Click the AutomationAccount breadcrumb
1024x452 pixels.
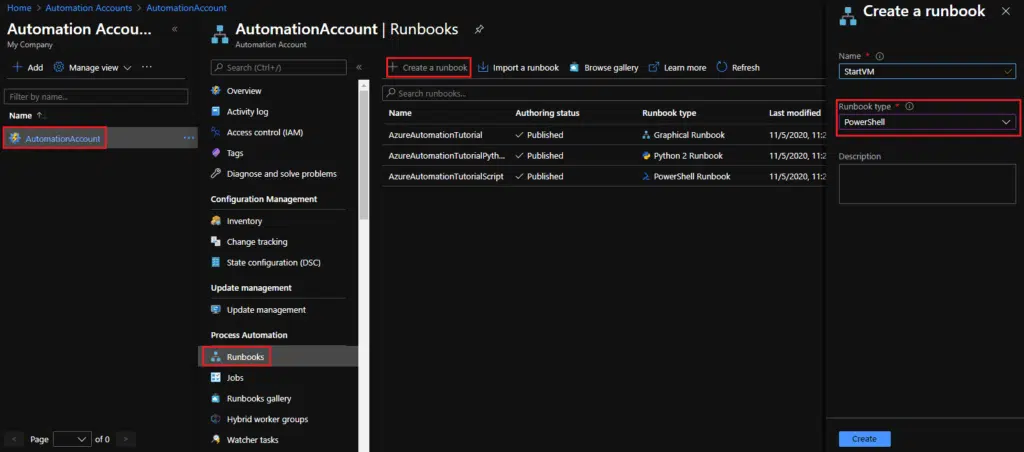(x=187, y=8)
